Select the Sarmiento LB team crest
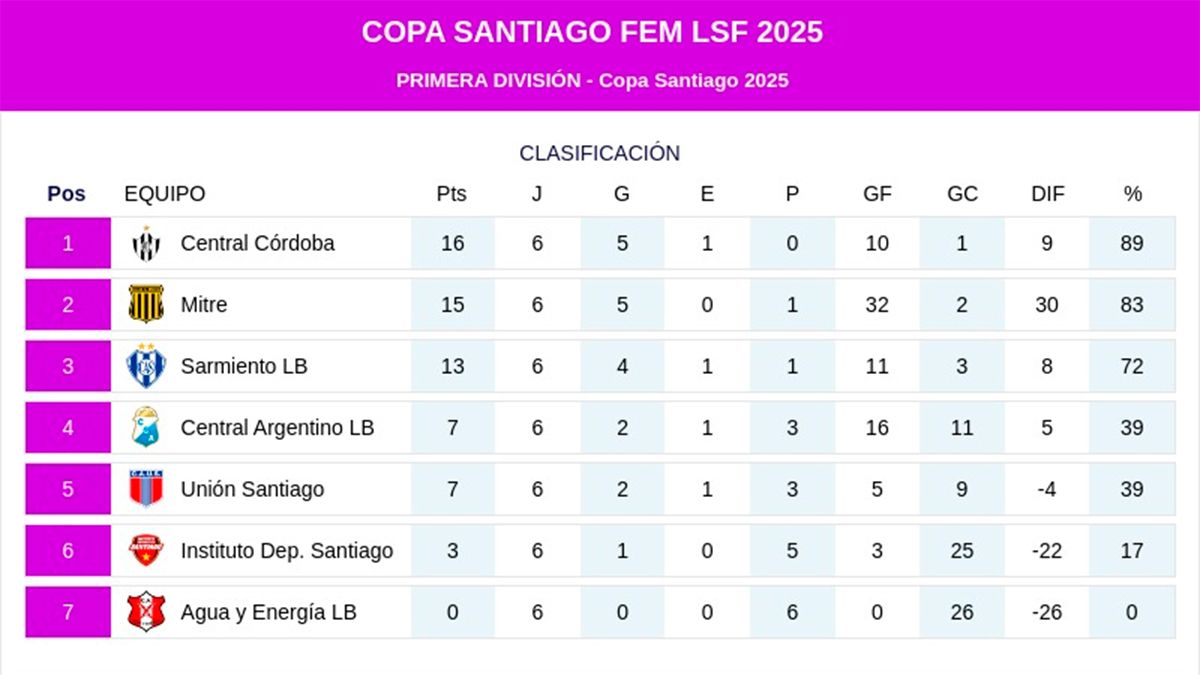 tap(146, 366)
